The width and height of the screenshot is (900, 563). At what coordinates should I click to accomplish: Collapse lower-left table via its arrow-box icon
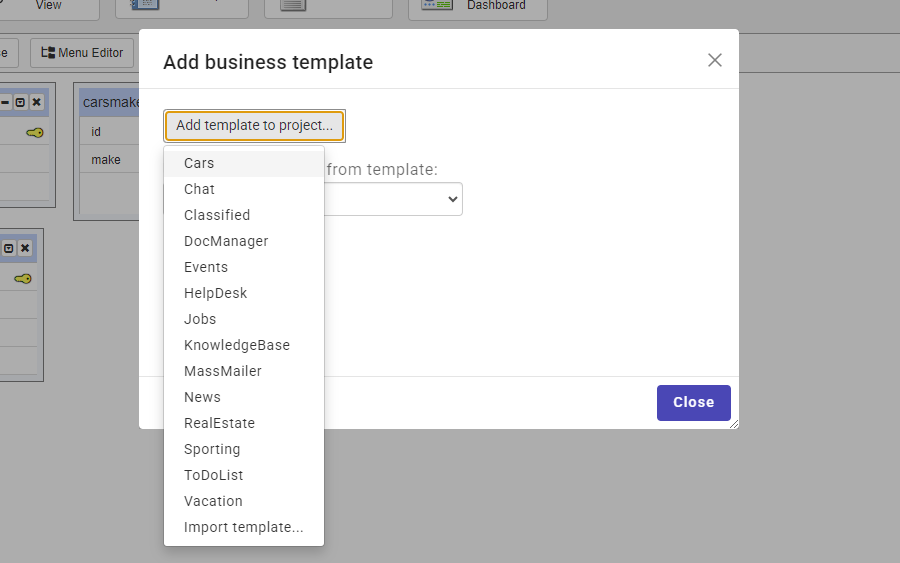coord(8,248)
